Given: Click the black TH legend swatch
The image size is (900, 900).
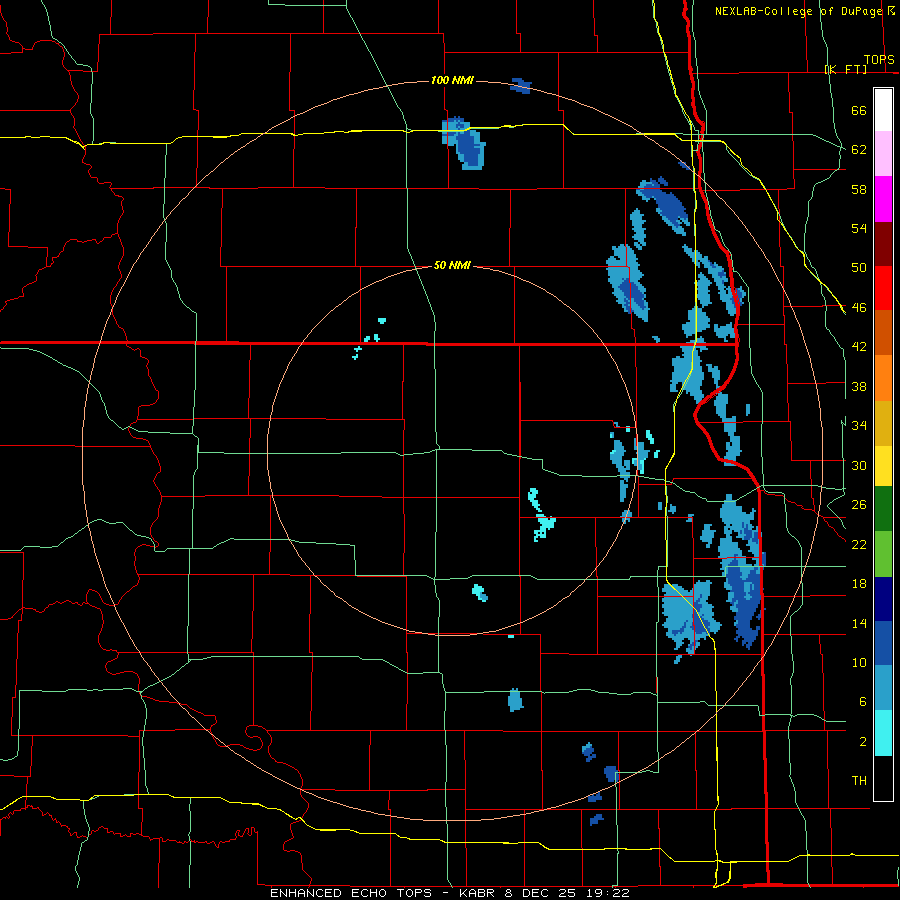Looking at the screenshot, I should click(x=883, y=778).
